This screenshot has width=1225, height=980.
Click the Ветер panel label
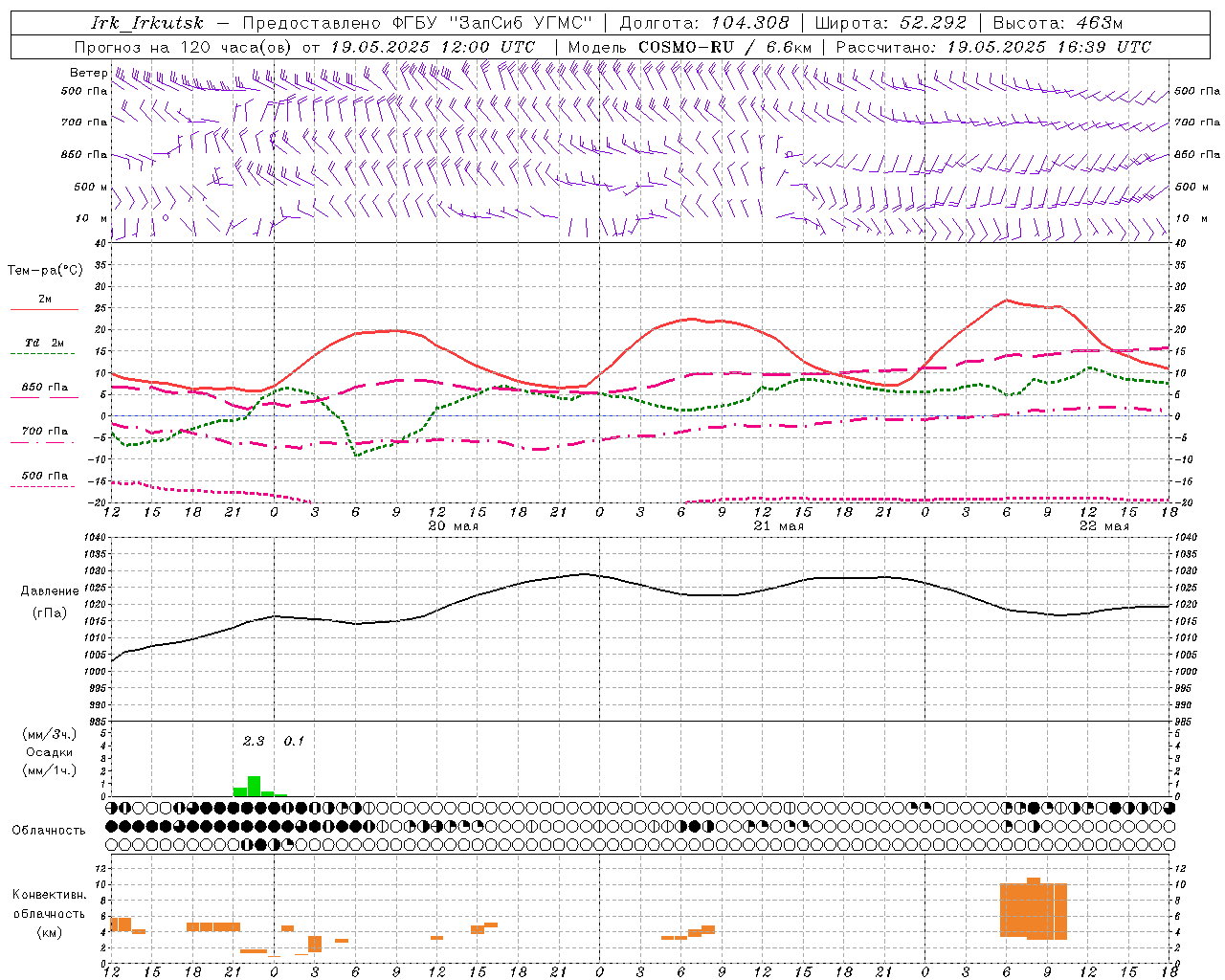click(x=89, y=73)
